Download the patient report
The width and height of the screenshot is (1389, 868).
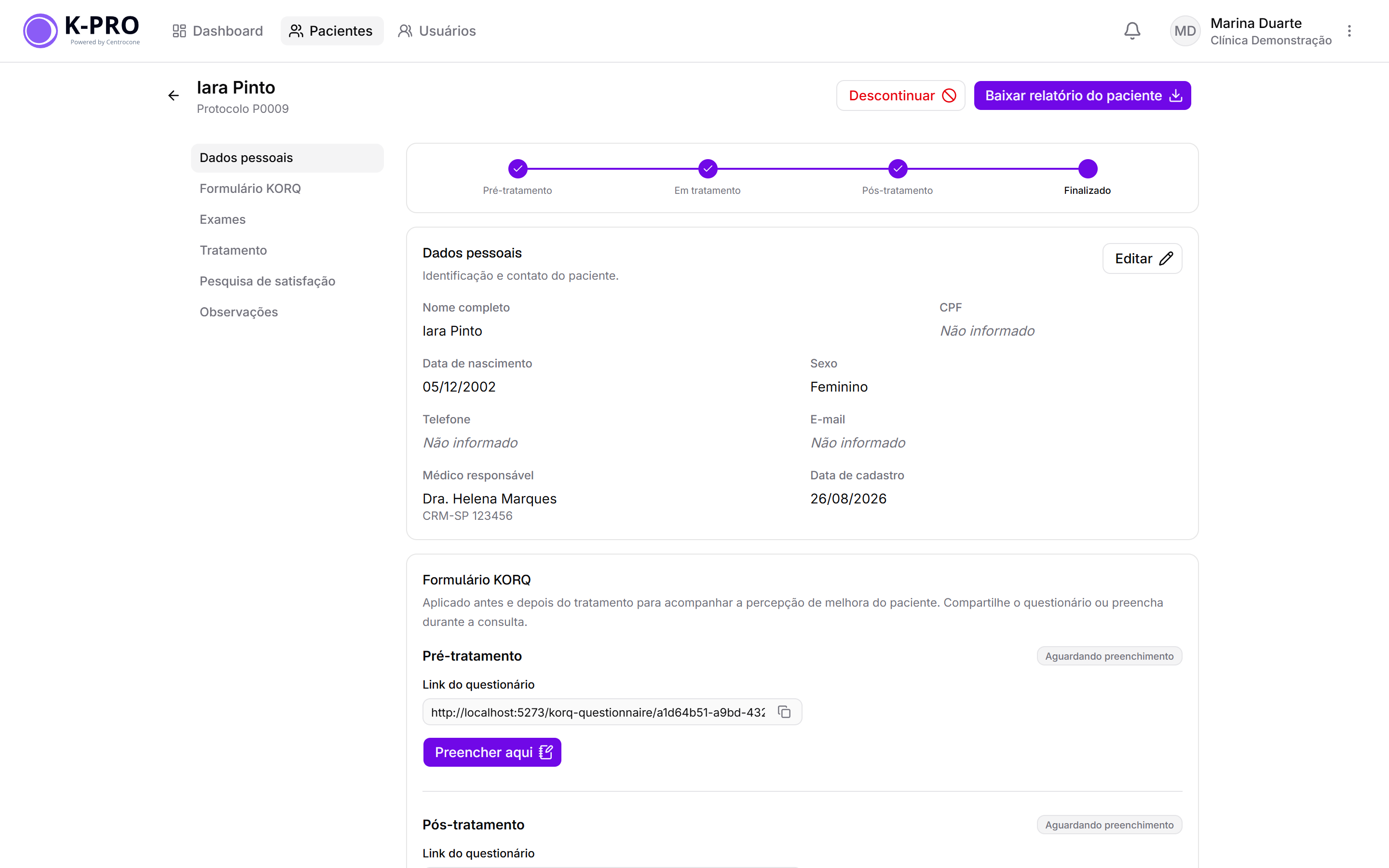pos(1082,95)
